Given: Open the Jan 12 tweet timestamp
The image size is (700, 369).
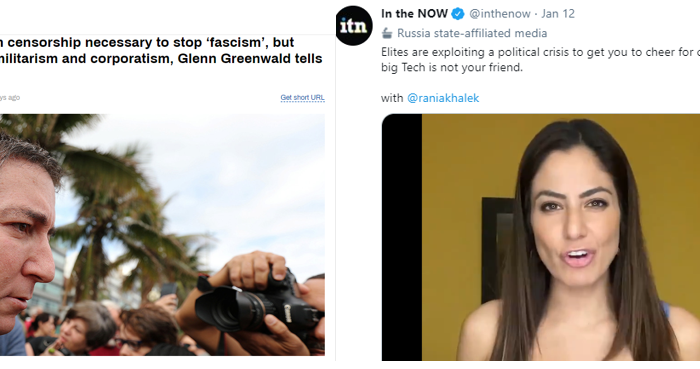Looking at the screenshot, I should tap(558, 14).
